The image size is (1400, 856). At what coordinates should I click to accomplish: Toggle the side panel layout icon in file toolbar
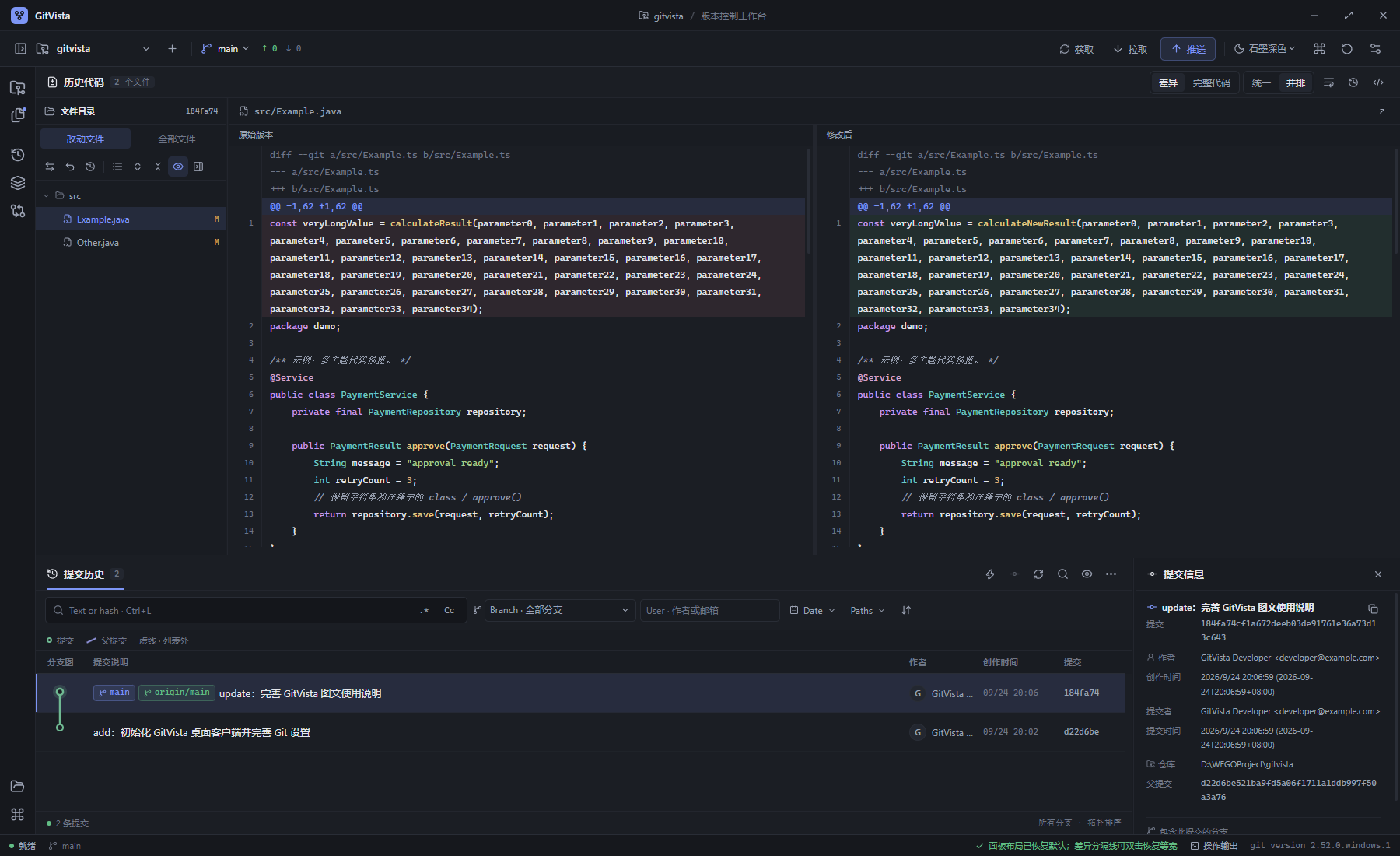point(198,167)
